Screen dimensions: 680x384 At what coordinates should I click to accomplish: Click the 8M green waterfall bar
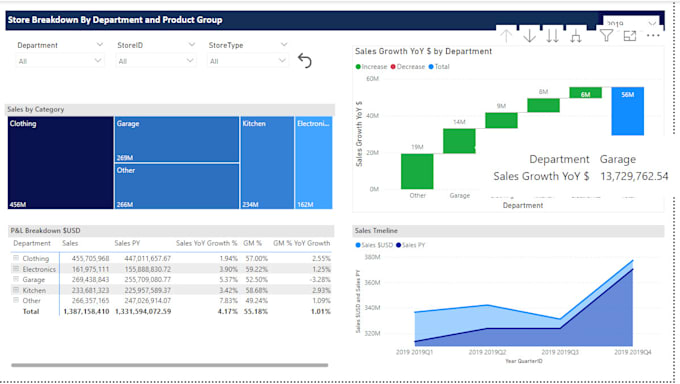pyautogui.click(x=543, y=105)
